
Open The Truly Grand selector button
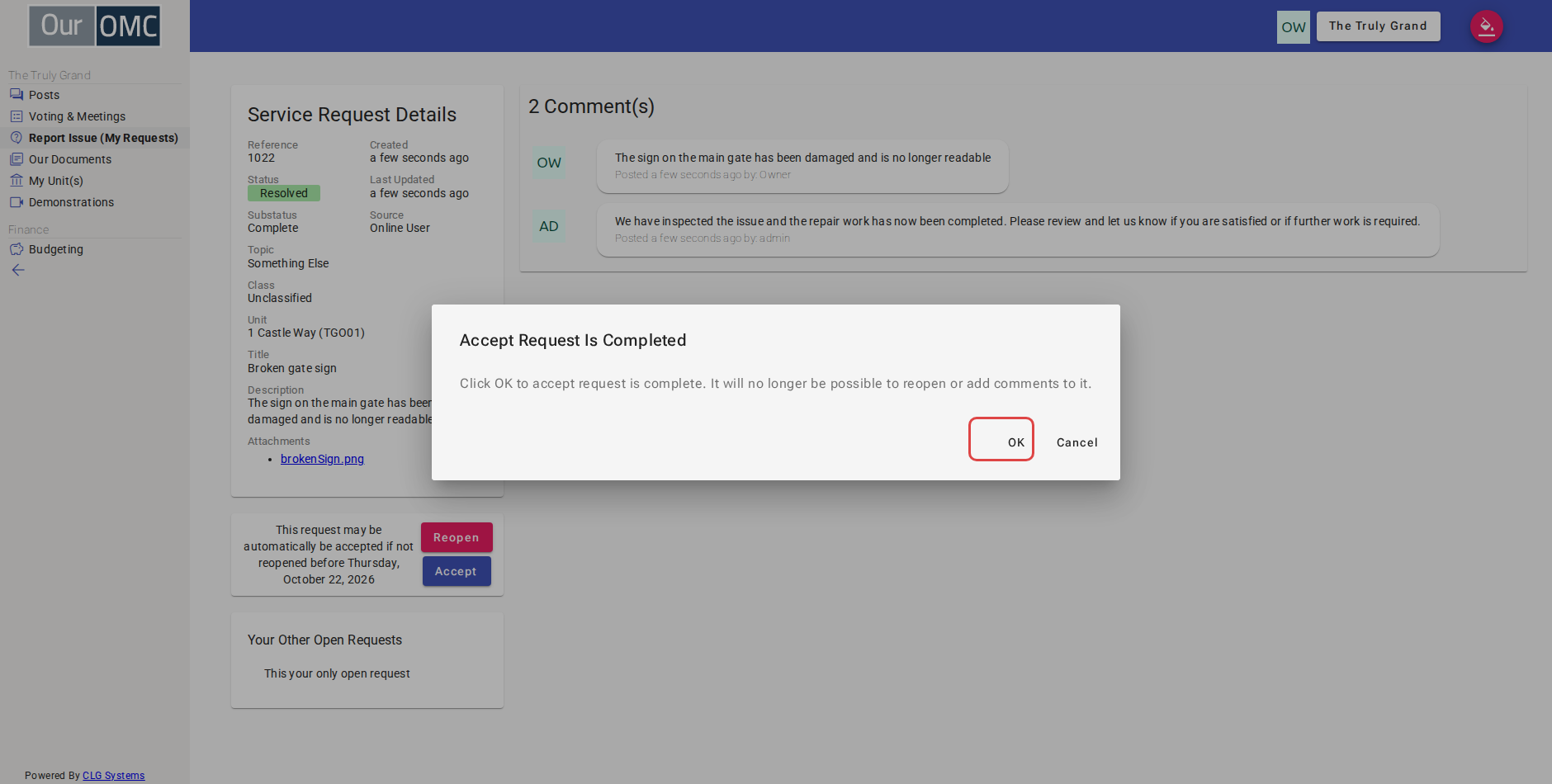pyautogui.click(x=1378, y=26)
